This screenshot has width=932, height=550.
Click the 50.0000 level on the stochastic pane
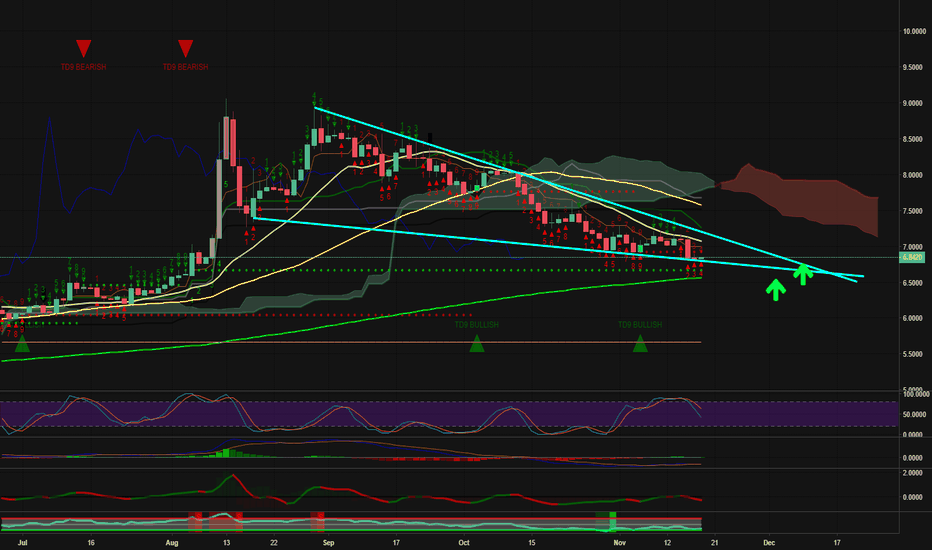click(x=914, y=414)
